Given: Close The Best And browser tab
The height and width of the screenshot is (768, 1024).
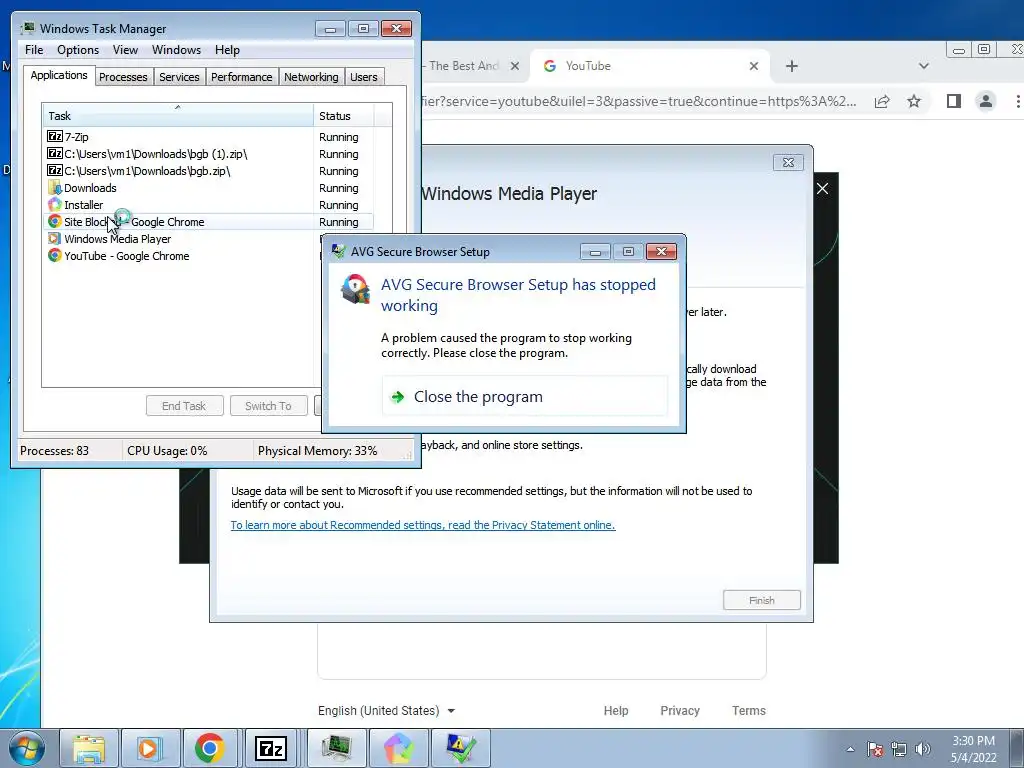Looking at the screenshot, I should 515,66.
